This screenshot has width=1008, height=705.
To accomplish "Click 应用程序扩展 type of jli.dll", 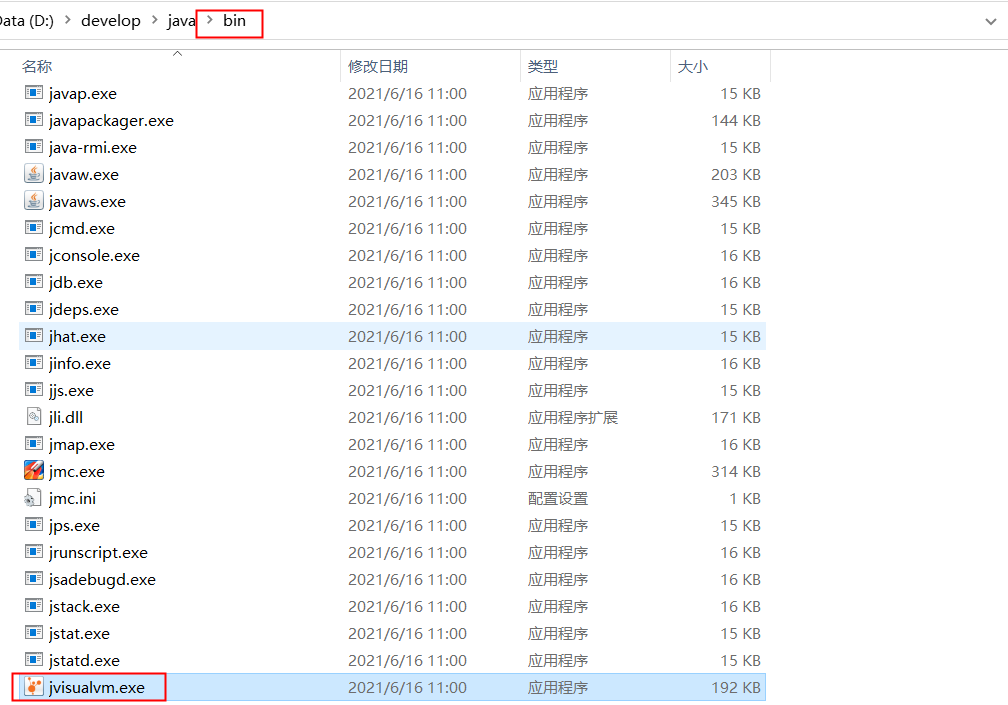I will (573, 418).
